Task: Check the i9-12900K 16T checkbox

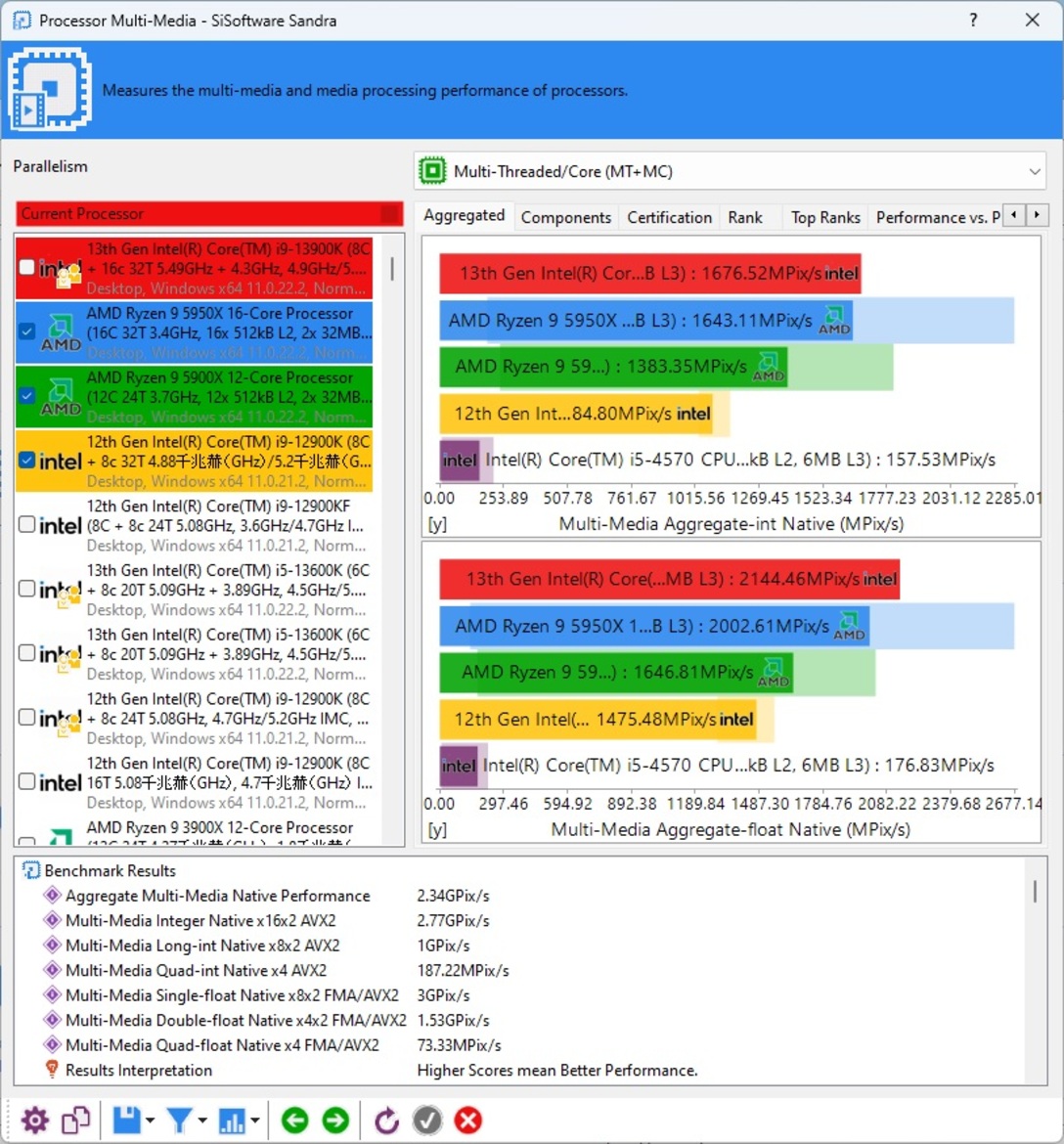Action: (x=27, y=781)
